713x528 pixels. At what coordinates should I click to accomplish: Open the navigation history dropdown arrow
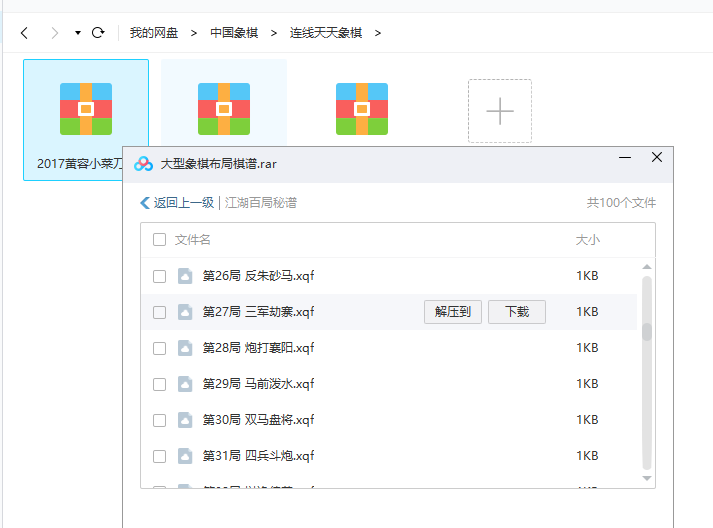pos(77,33)
